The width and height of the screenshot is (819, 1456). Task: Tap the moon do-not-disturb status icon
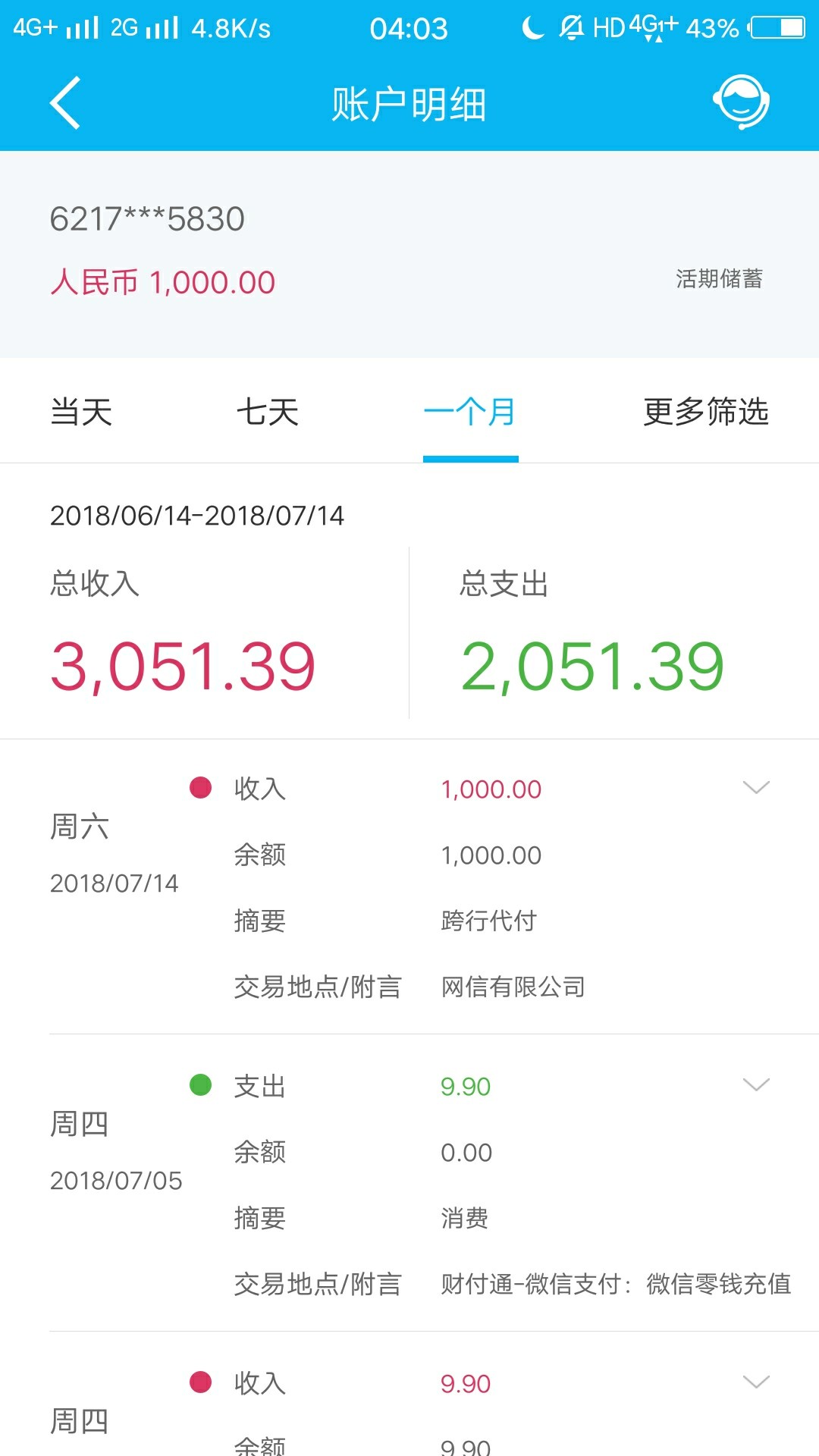click(x=532, y=28)
